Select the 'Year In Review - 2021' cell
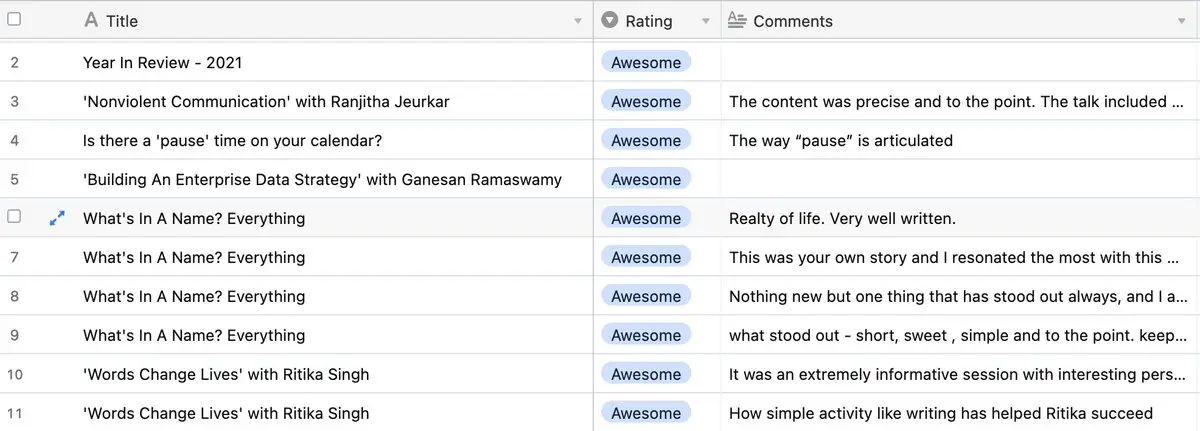Viewport: 1200px width, 431px height. (x=162, y=63)
